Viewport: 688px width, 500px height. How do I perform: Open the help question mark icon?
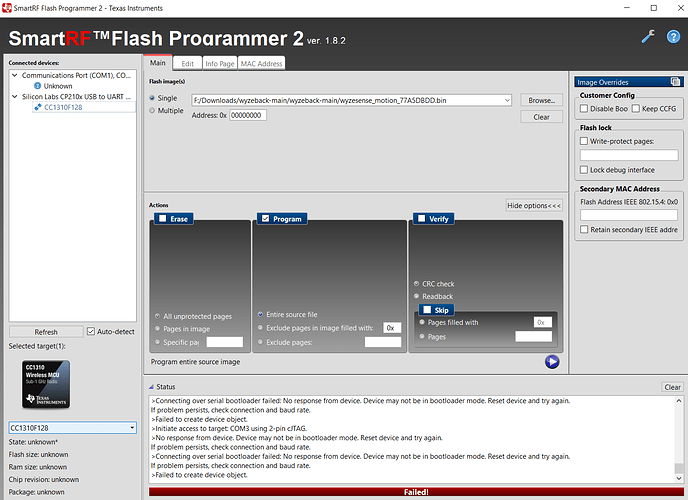674,37
